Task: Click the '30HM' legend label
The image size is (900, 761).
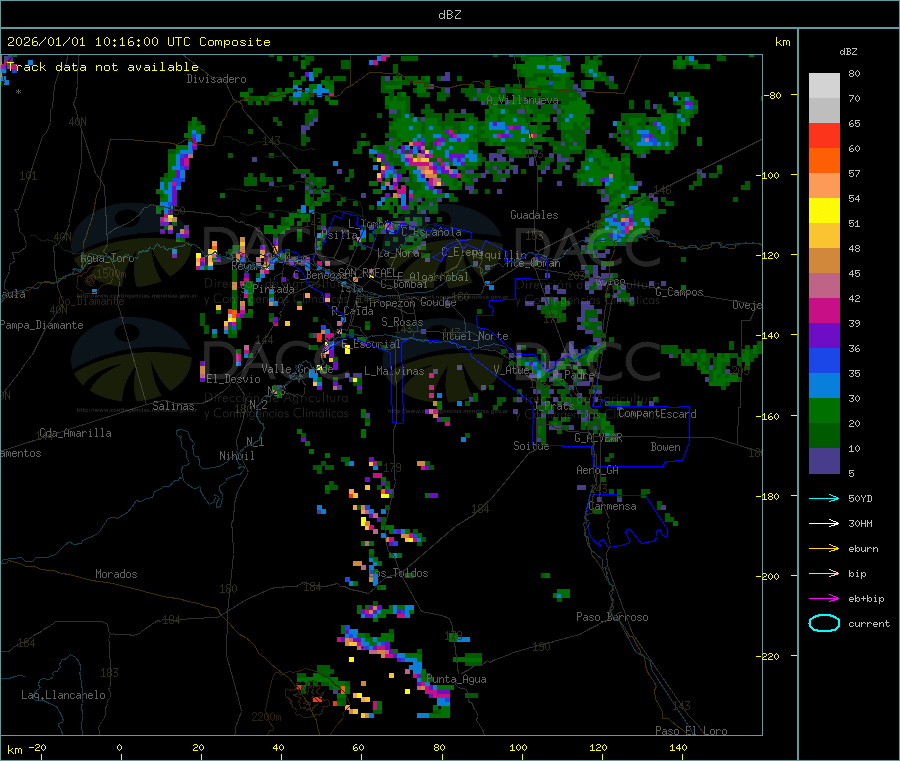Action: point(860,523)
